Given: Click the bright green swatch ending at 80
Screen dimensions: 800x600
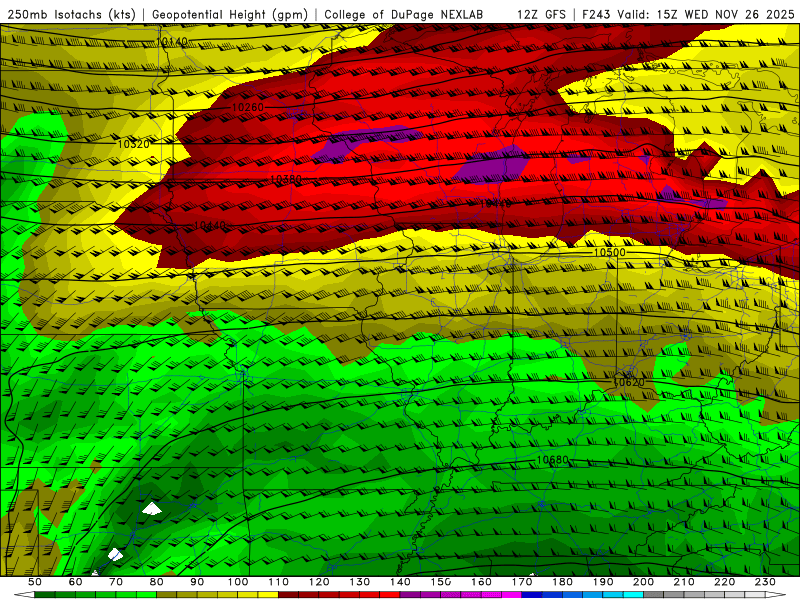Looking at the screenshot, I should point(146,595).
